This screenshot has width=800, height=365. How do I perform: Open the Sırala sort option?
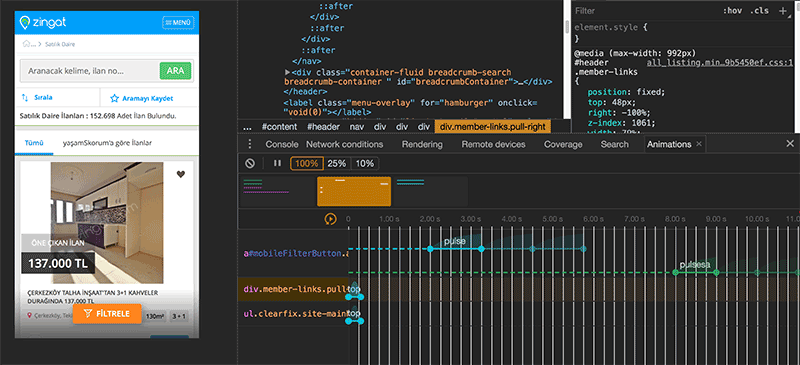point(37,98)
